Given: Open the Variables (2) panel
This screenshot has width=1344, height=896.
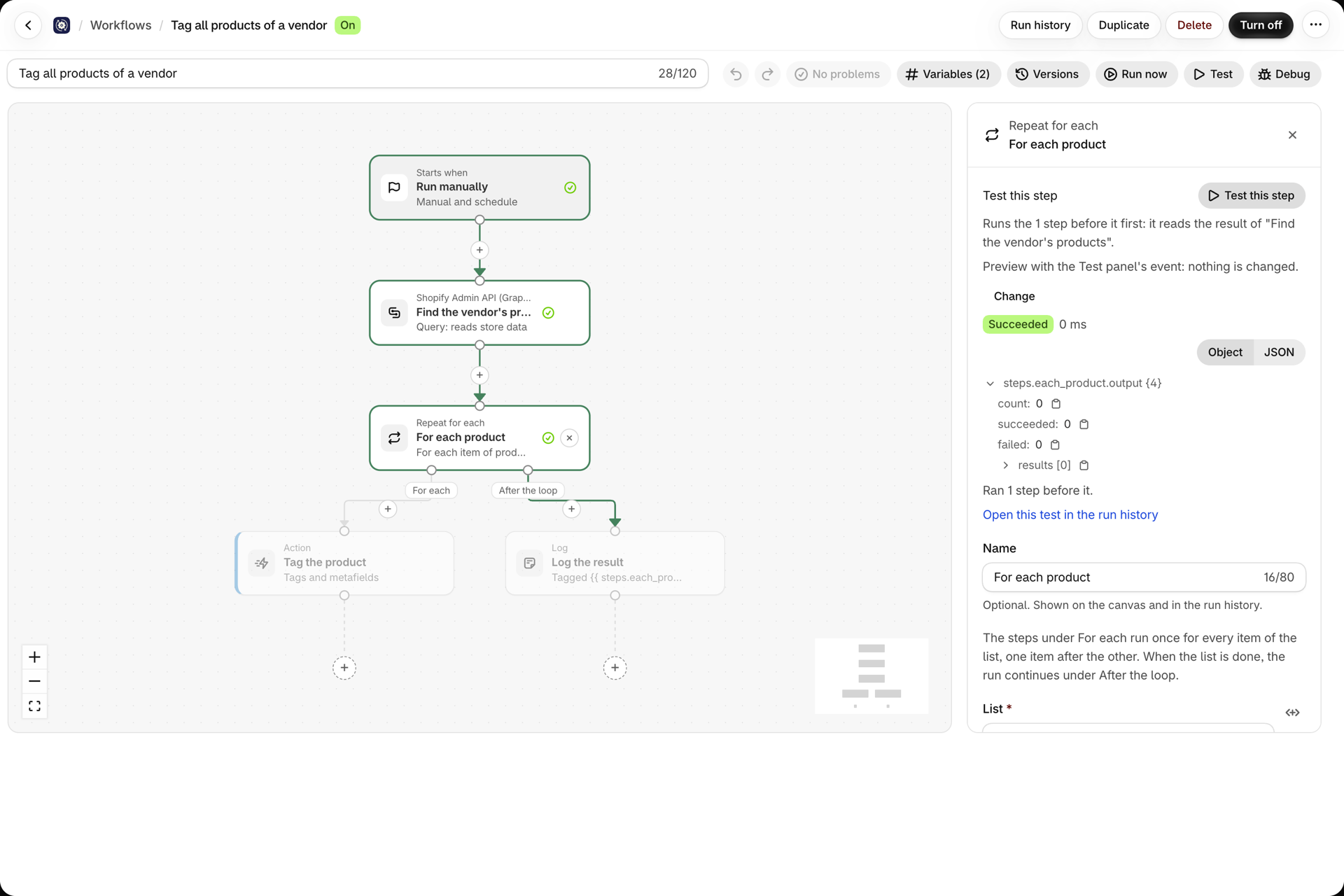Looking at the screenshot, I should (948, 74).
